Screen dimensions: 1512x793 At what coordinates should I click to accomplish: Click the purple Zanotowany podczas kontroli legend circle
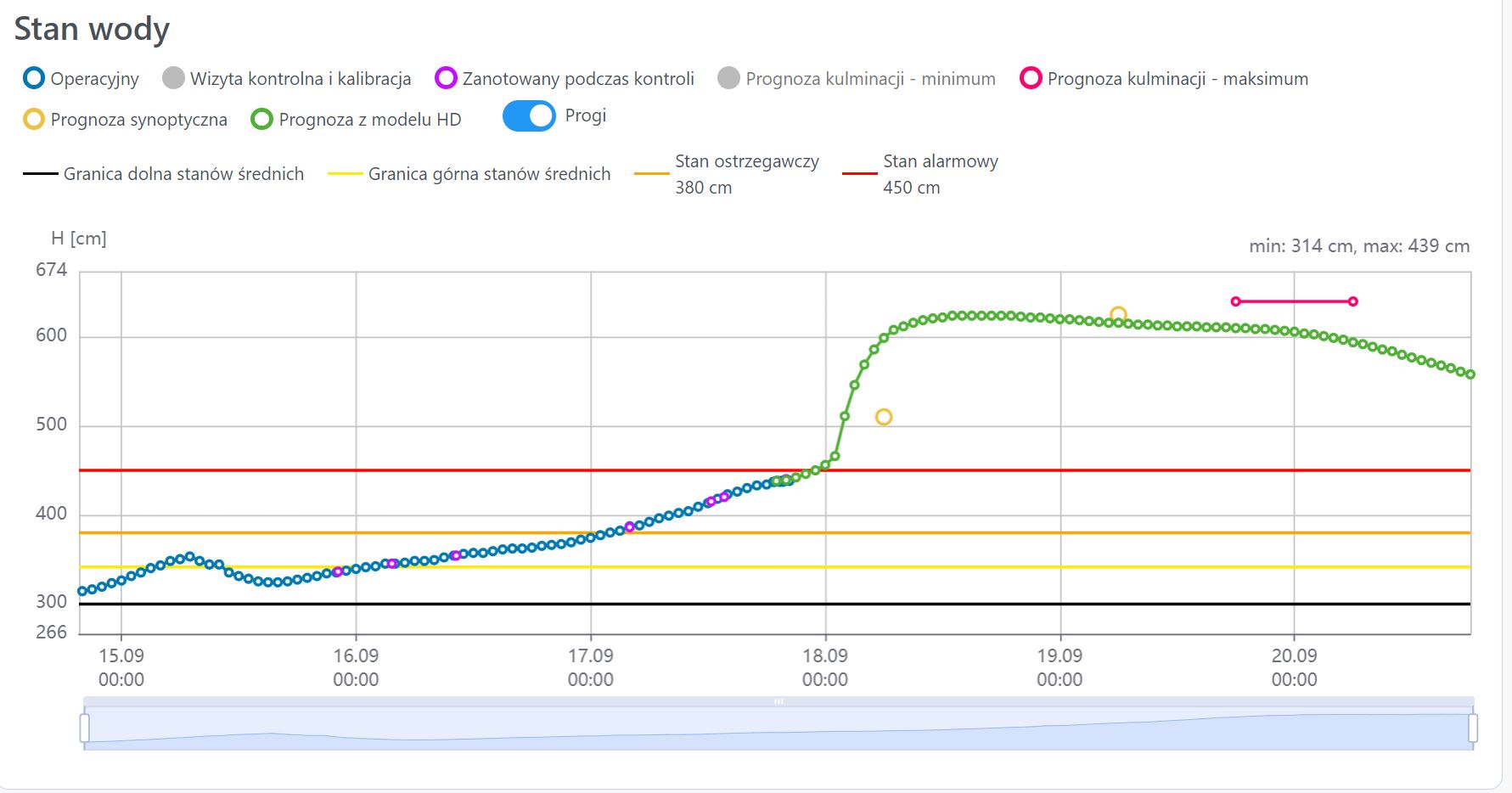446,79
